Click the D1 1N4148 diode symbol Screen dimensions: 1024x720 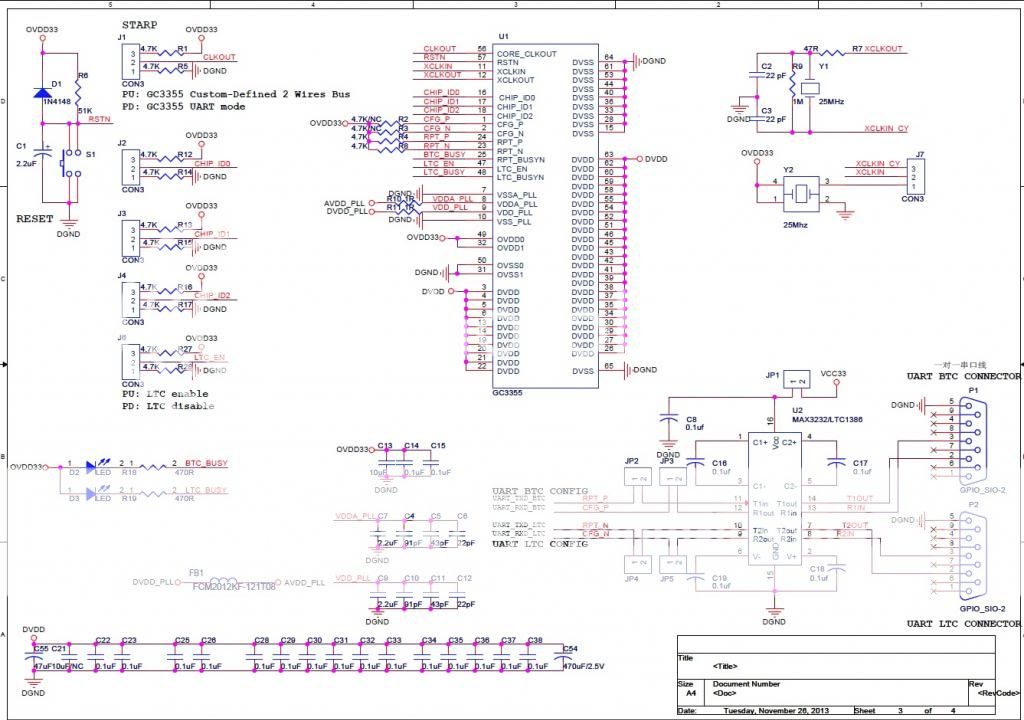[x=44, y=94]
